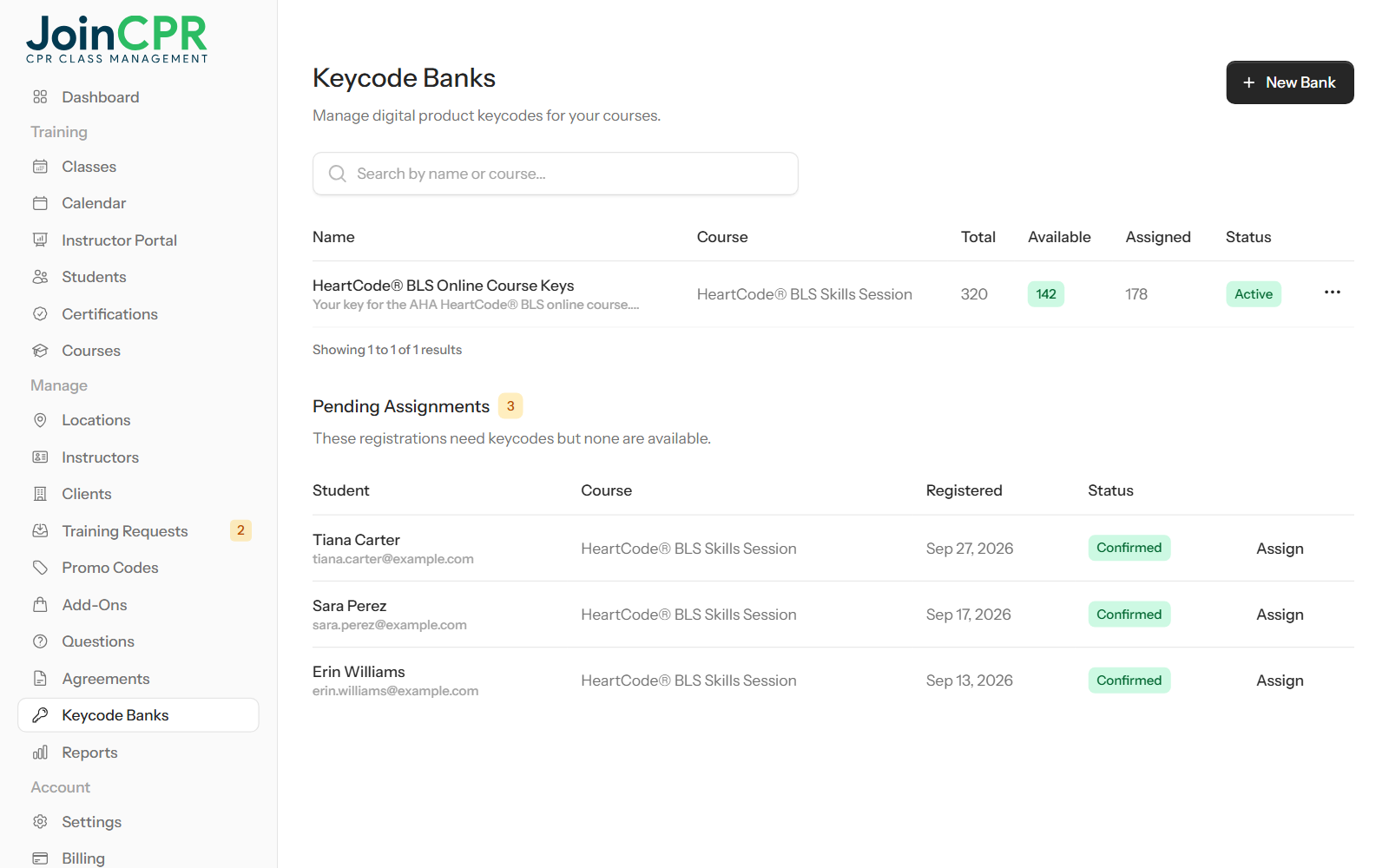Click the Total value 320
The image size is (1389, 868).
pos(974,294)
